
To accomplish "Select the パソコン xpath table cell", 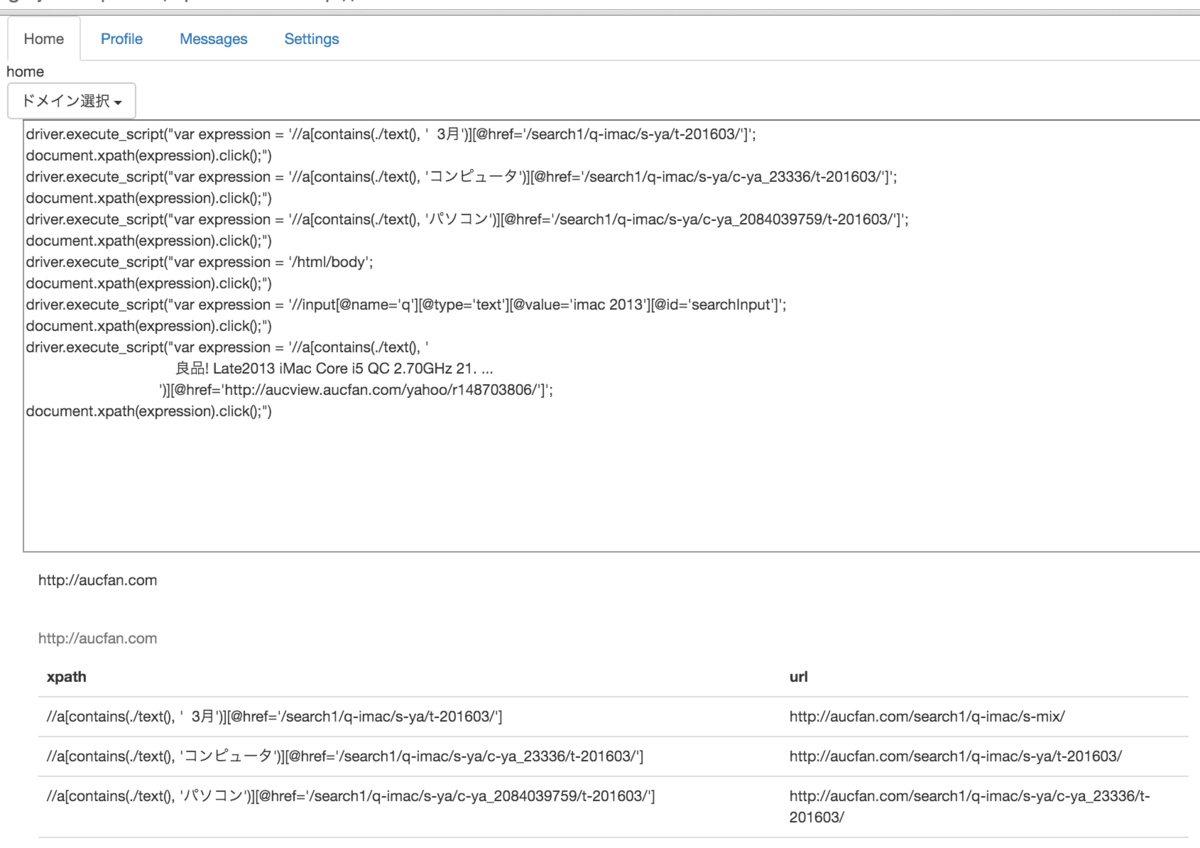I will point(409,806).
